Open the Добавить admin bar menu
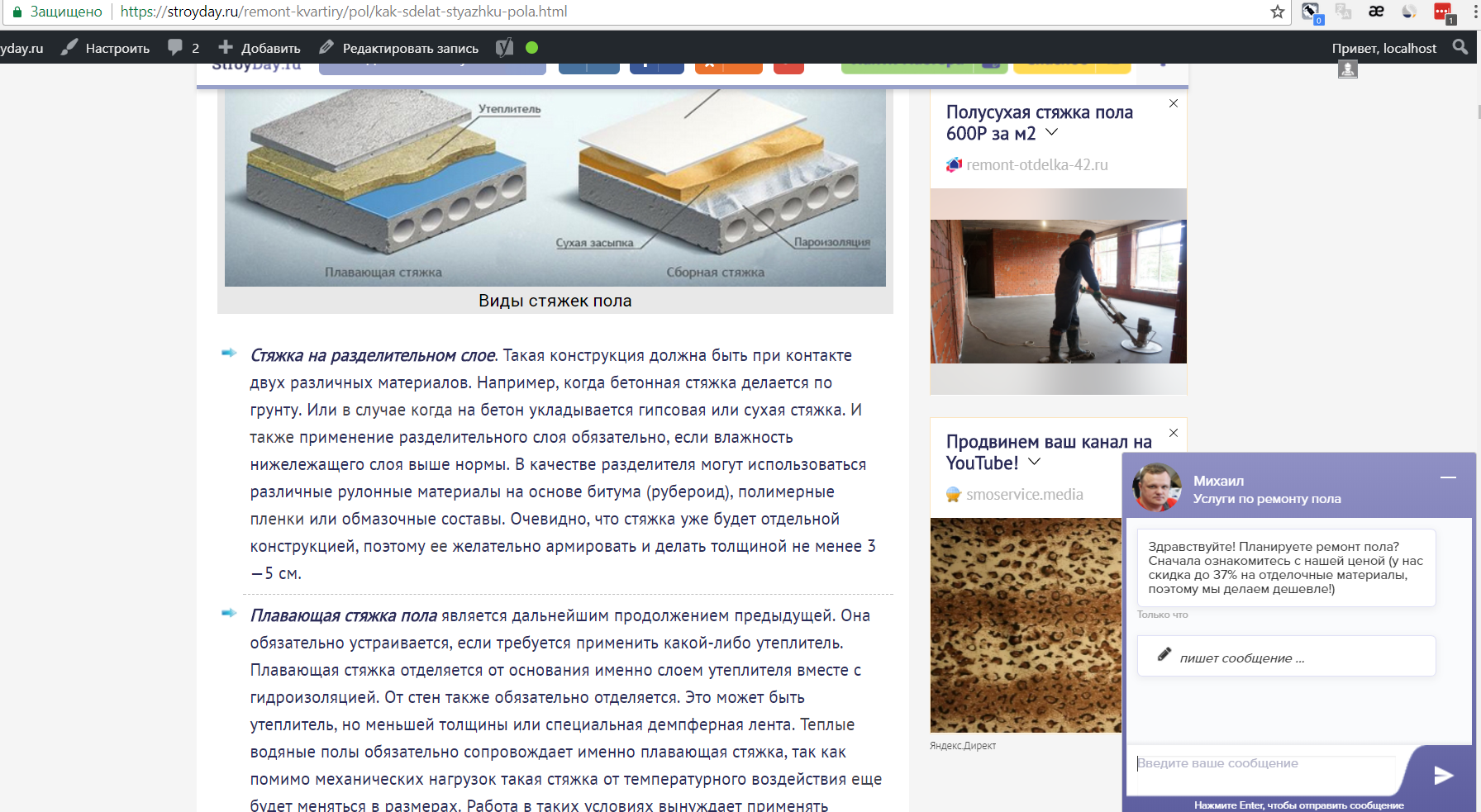The width and height of the screenshot is (1481, 812). tap(260, 48)
